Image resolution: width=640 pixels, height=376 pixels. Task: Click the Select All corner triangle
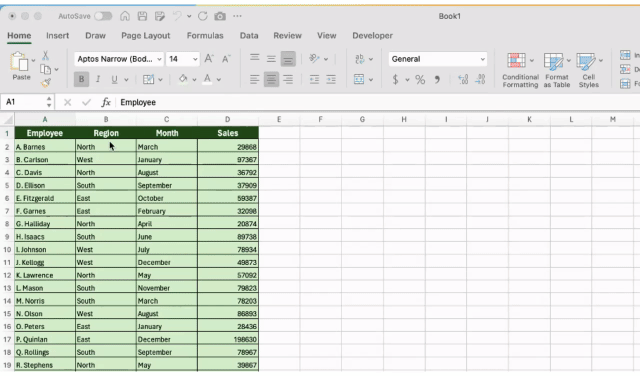click(x=8, y=120)
